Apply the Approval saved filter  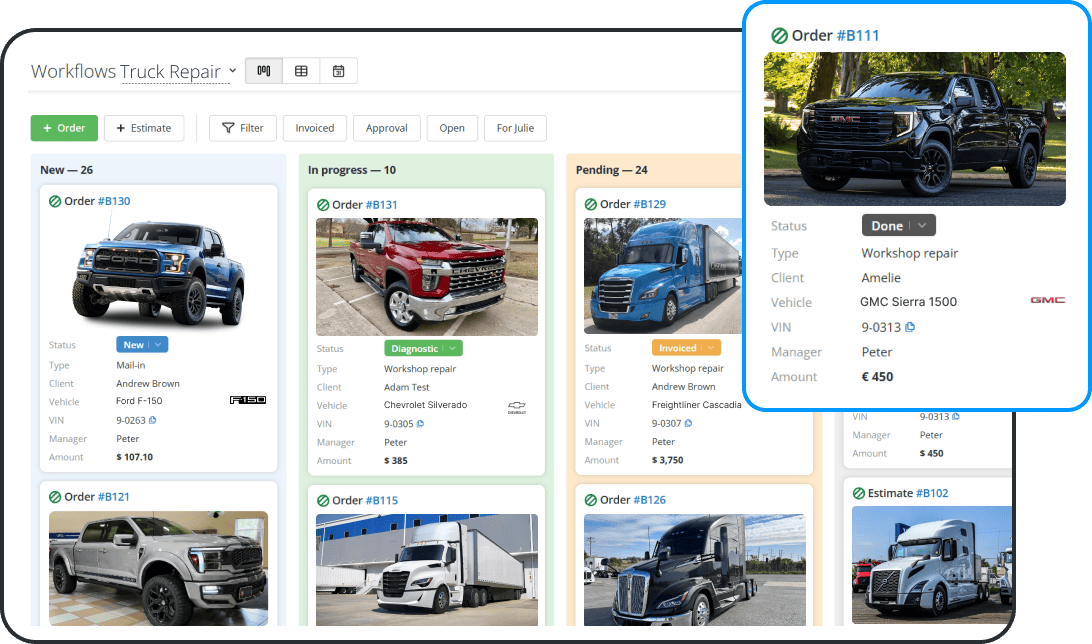tap(386, 128)
